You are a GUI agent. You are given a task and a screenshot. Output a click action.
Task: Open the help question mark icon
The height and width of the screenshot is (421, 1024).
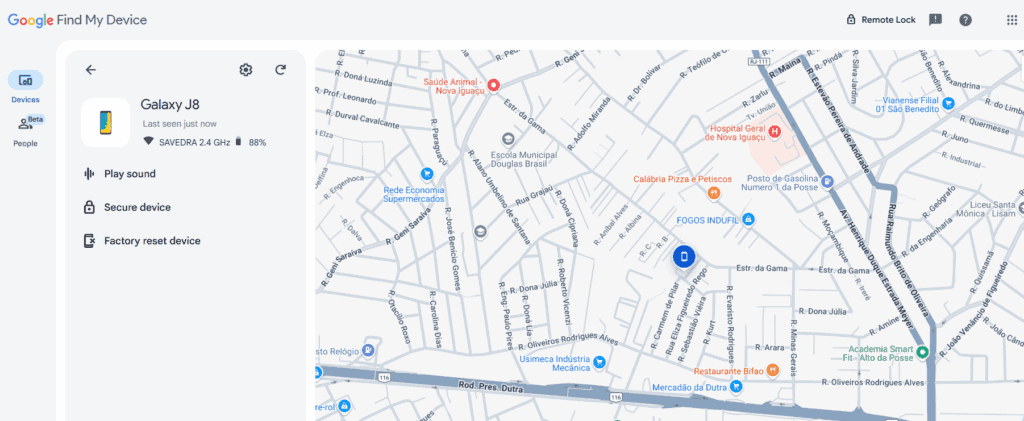pyautogui.click(x=965, y=20)
